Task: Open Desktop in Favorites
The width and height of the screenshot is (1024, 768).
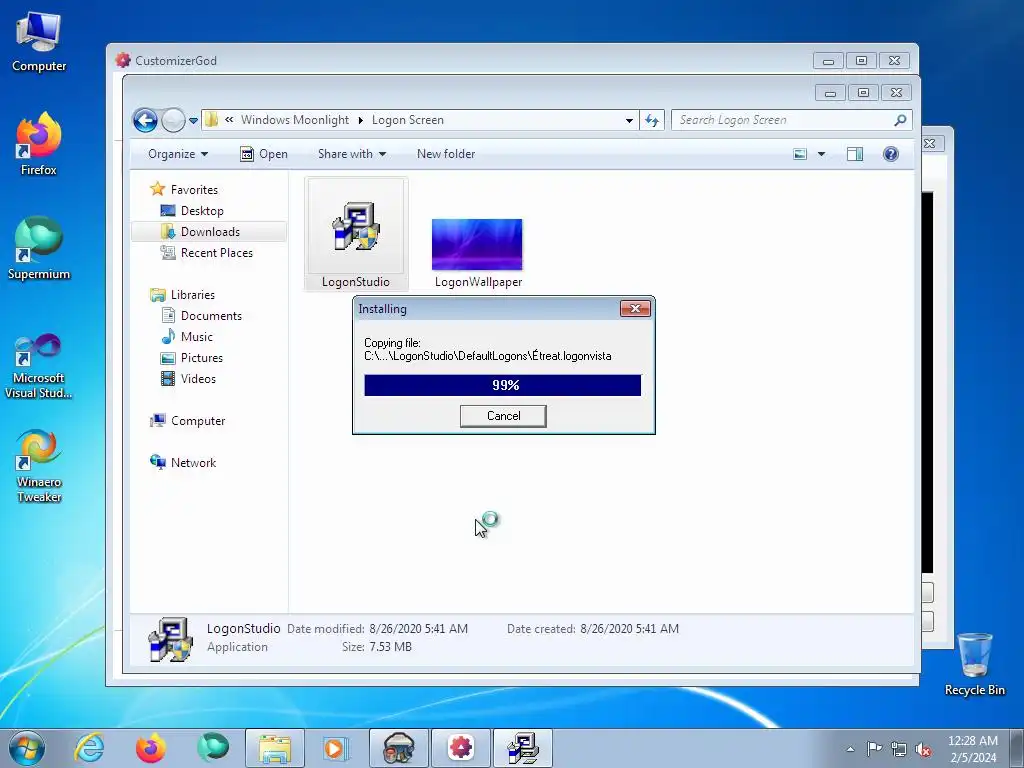Action: pyautogui.click(x=202, y=211)
